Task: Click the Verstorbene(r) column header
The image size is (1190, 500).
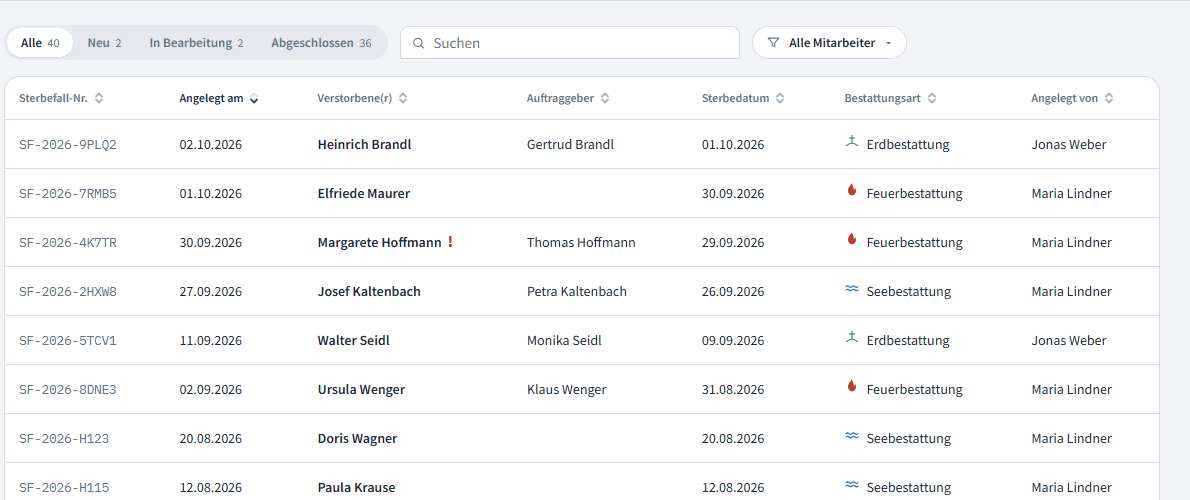Action: (354, 98)
